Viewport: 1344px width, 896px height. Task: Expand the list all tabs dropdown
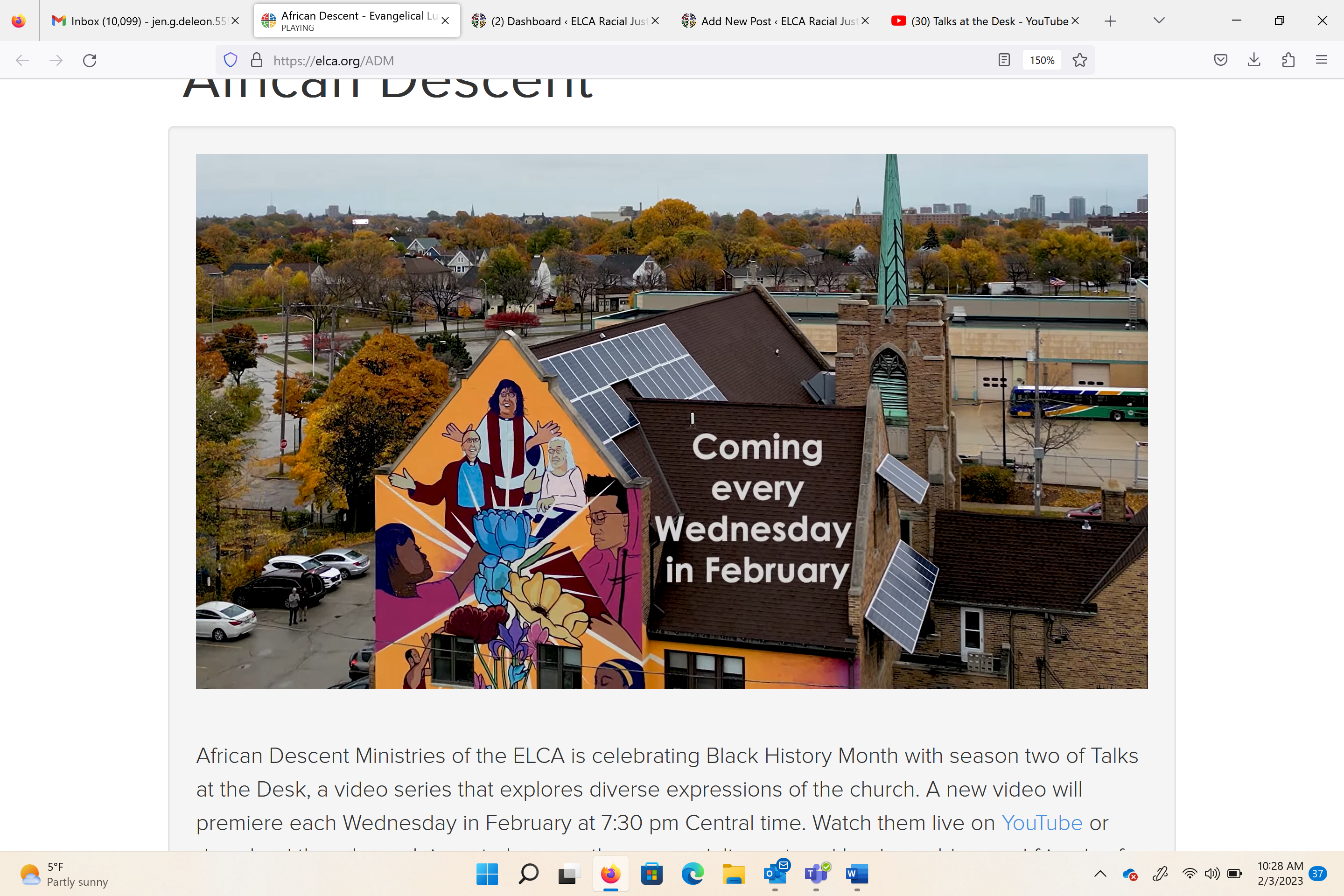(x=1159, y=21)
